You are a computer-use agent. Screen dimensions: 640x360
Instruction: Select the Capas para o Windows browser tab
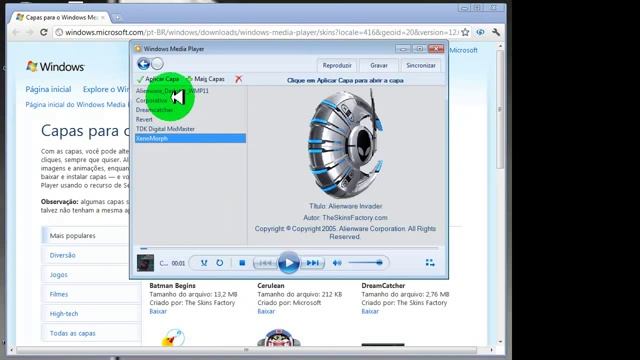tap(61, 18)
